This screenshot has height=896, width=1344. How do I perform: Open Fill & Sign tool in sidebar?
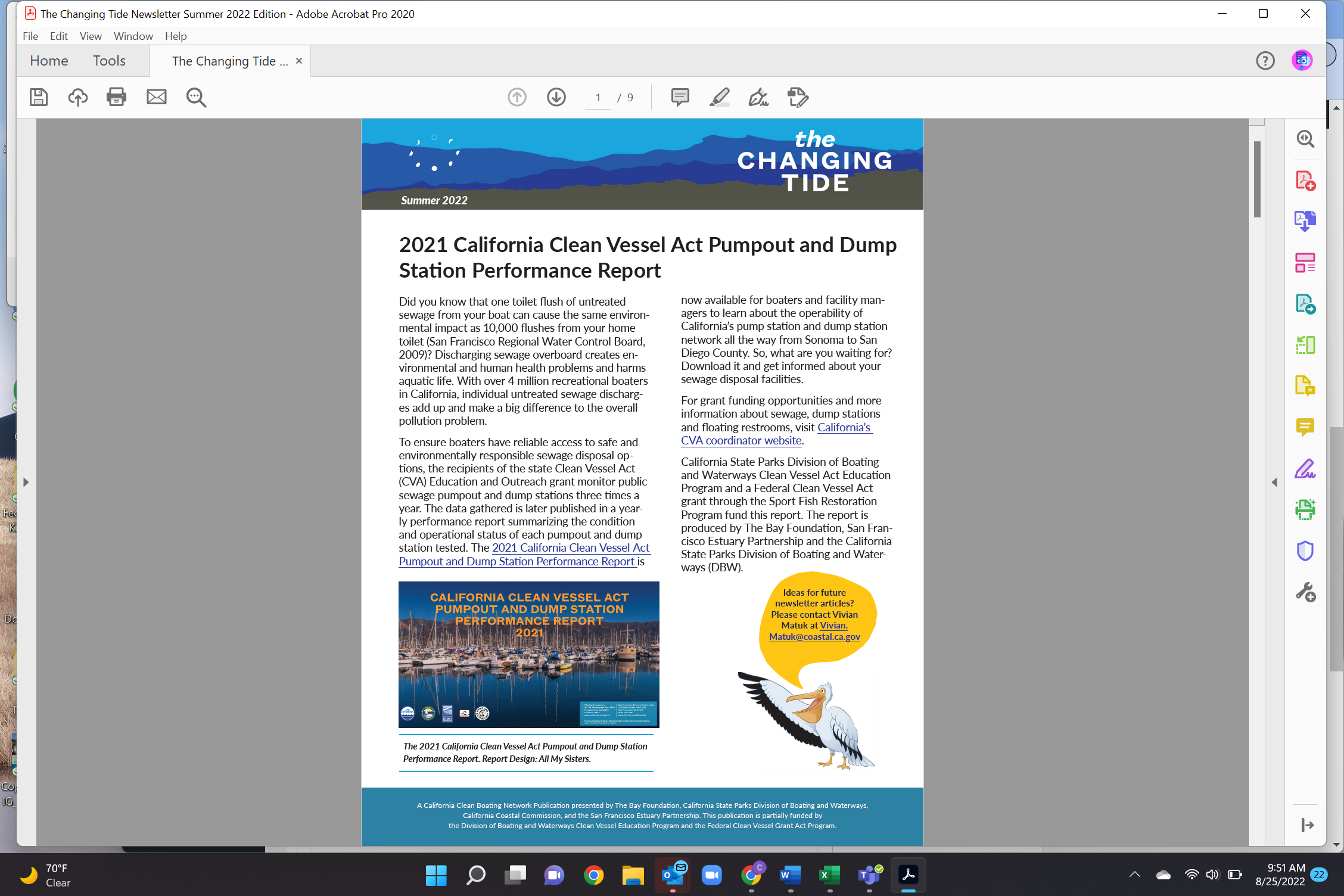click(x=1305, y=469)
